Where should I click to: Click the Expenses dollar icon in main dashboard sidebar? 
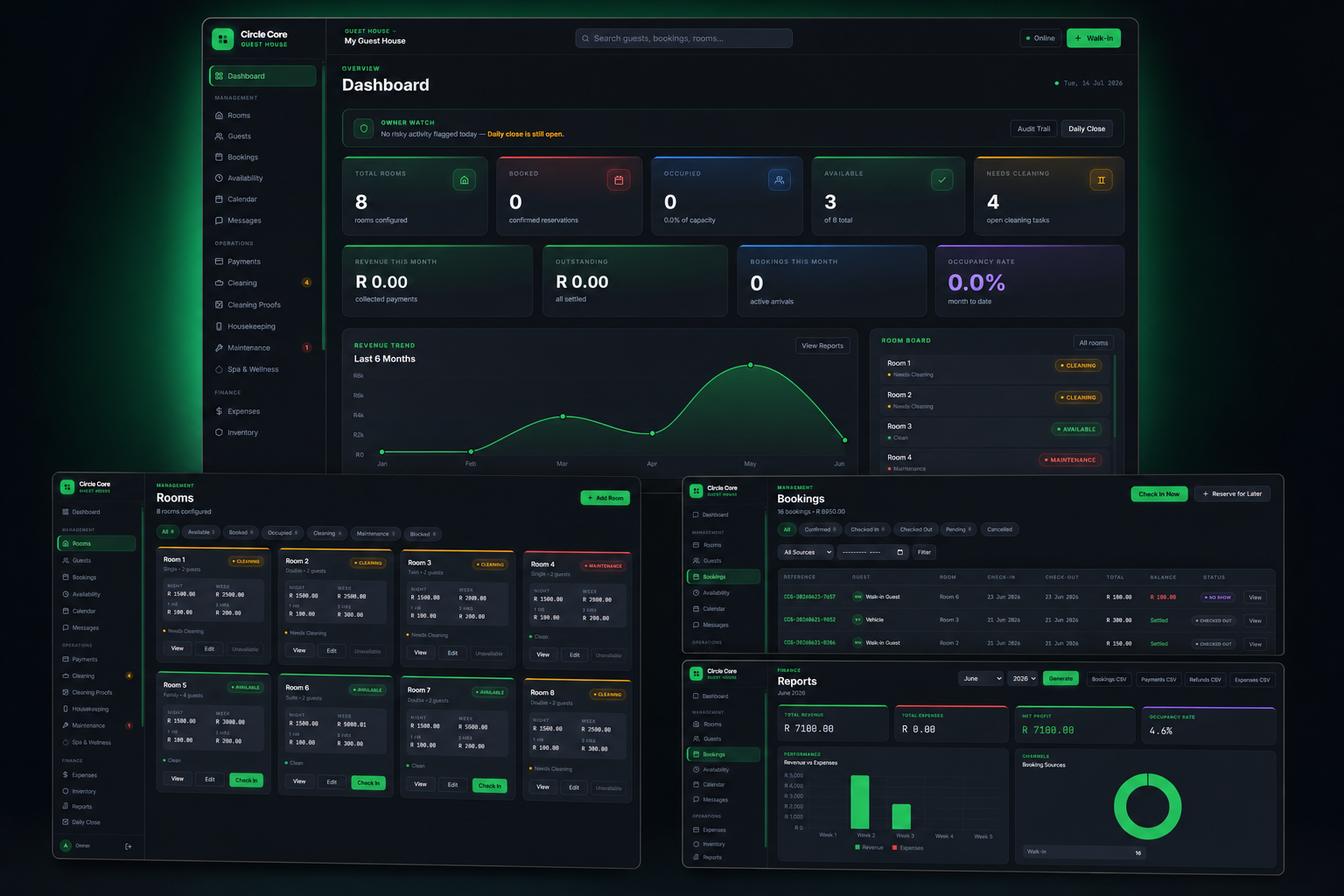click(x=219, y=411)
